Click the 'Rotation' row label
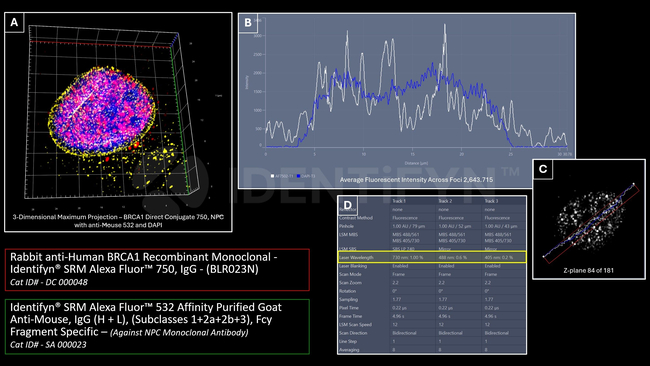This screenshot has width=650, height=366. click(348, 291)
